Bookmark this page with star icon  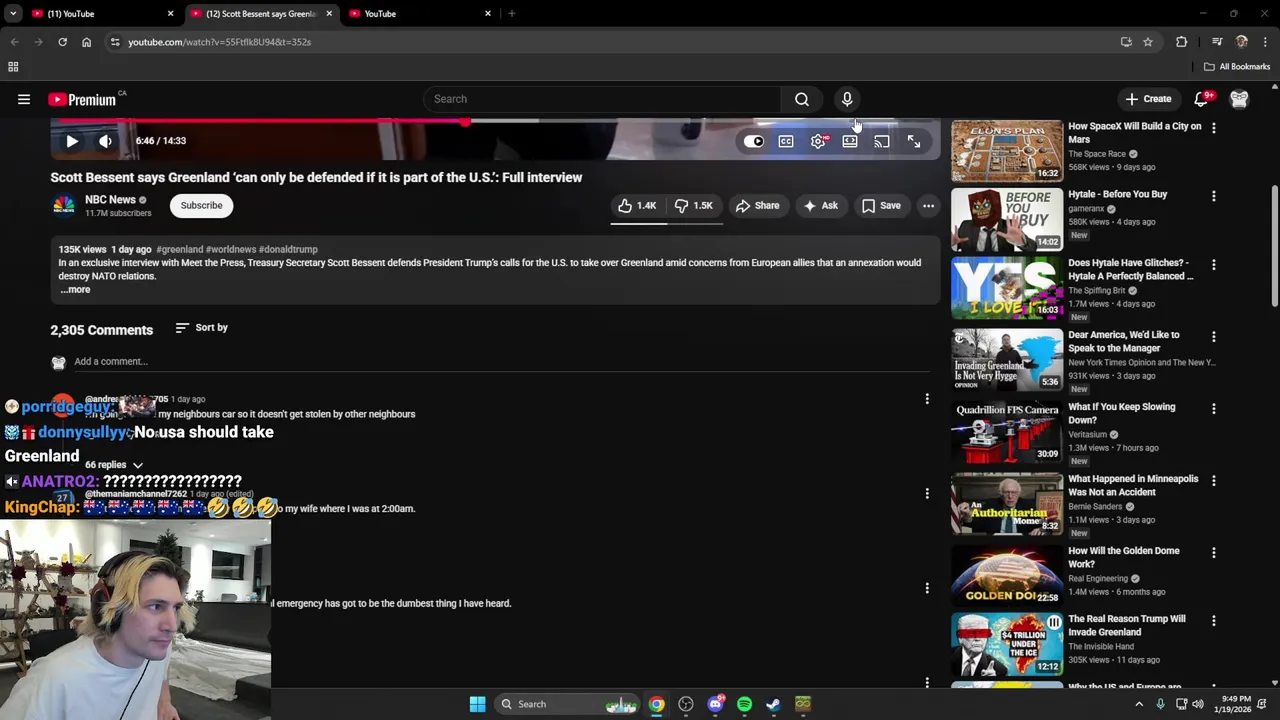click(1148, 42)
